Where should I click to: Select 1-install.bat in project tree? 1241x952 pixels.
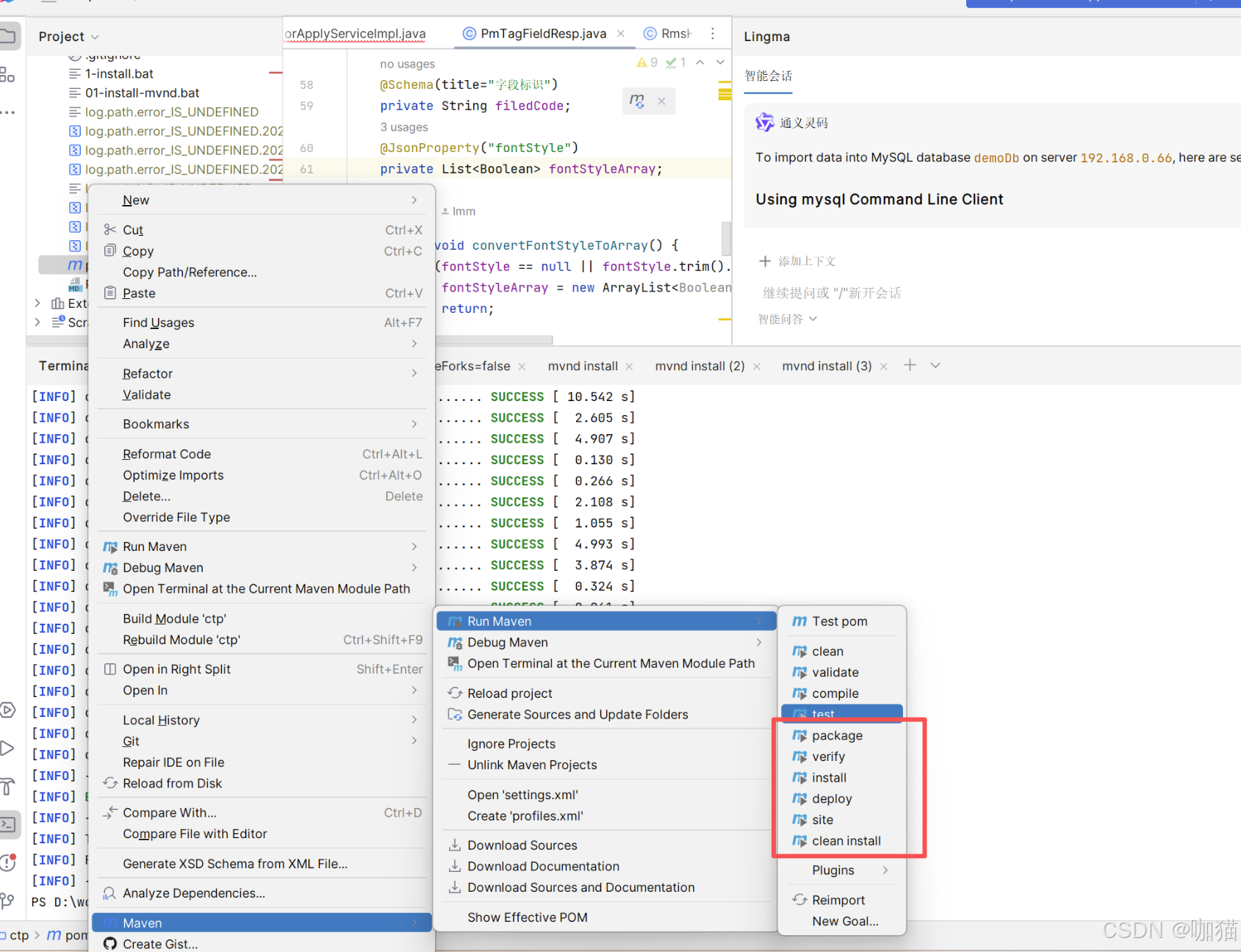coord(119,74)
